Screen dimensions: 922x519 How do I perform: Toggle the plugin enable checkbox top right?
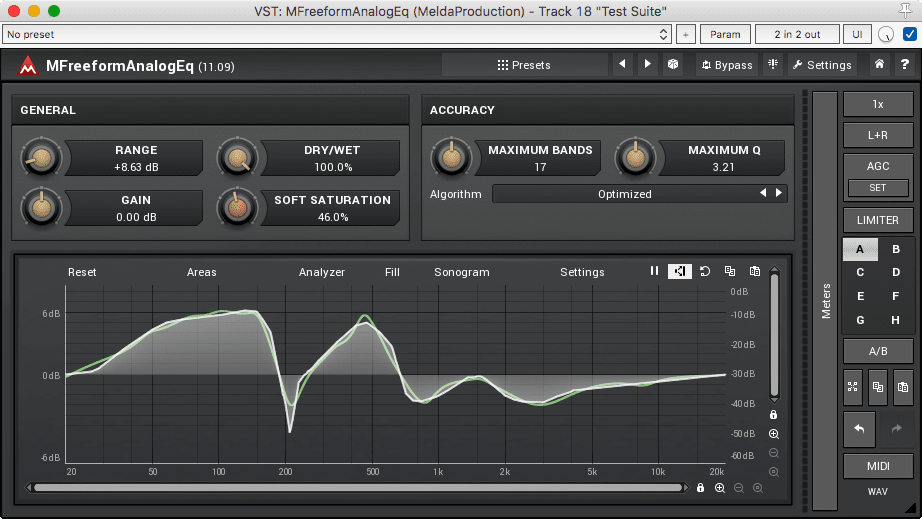tap(909, 34)
